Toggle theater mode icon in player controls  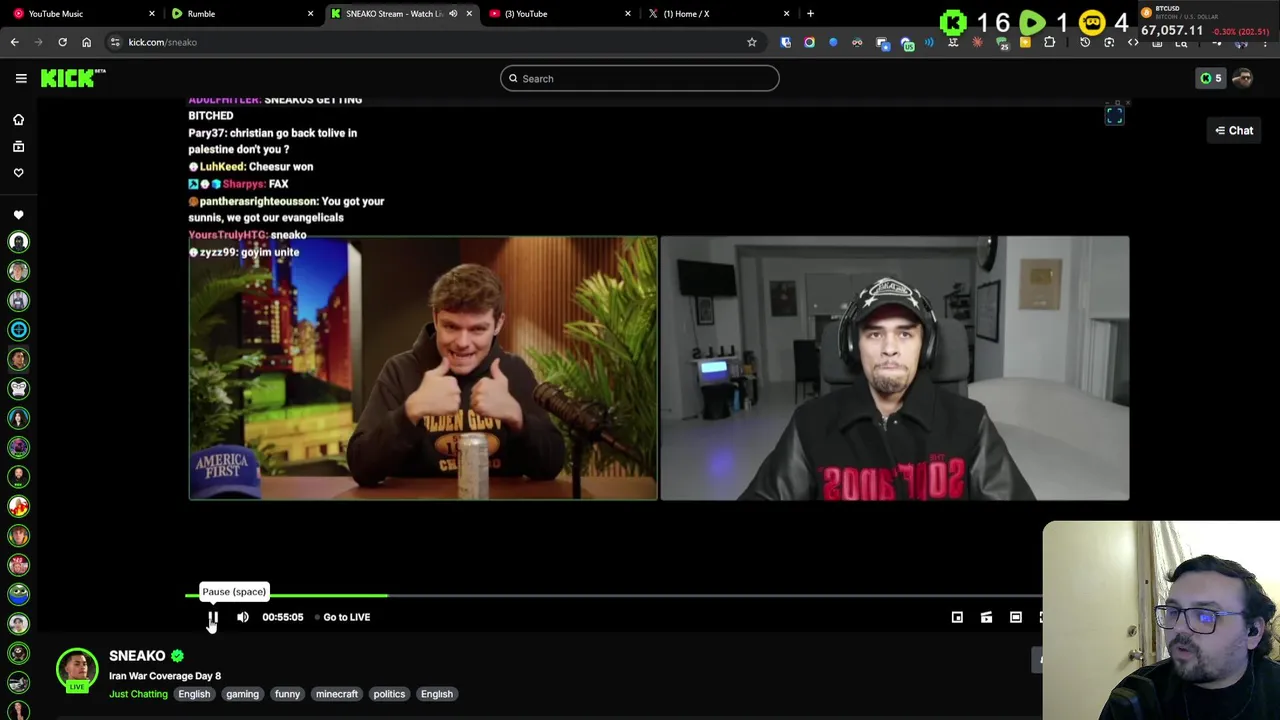tap(1016, 617)
